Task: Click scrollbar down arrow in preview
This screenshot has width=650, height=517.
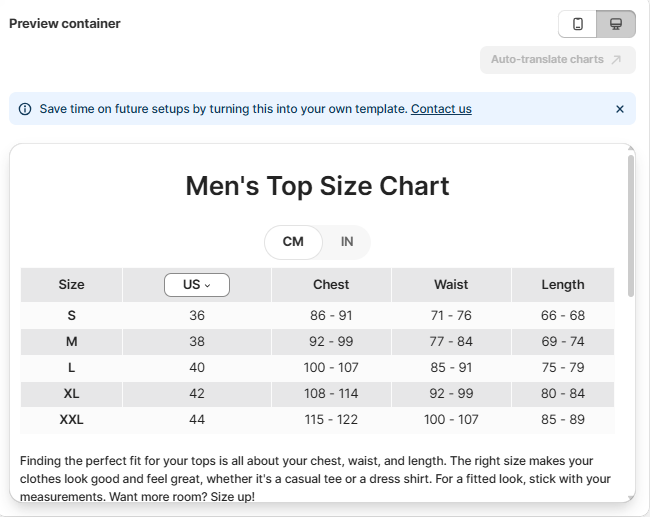Action: click(631, 498)
